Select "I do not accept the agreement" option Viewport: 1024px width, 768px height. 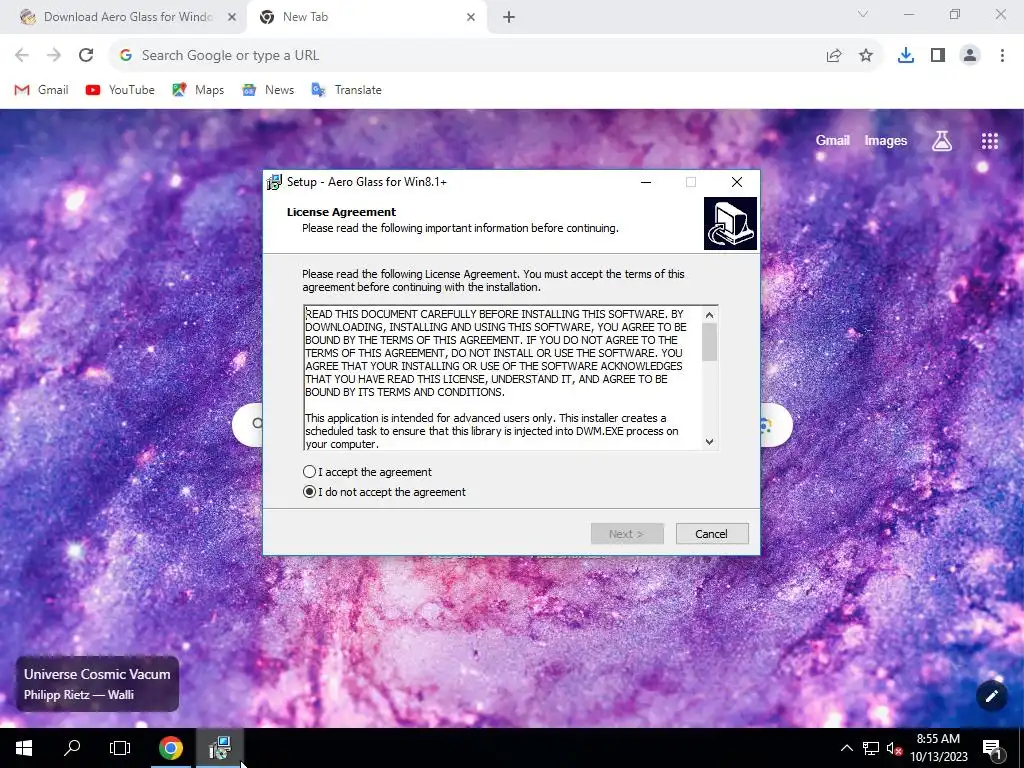310,492
